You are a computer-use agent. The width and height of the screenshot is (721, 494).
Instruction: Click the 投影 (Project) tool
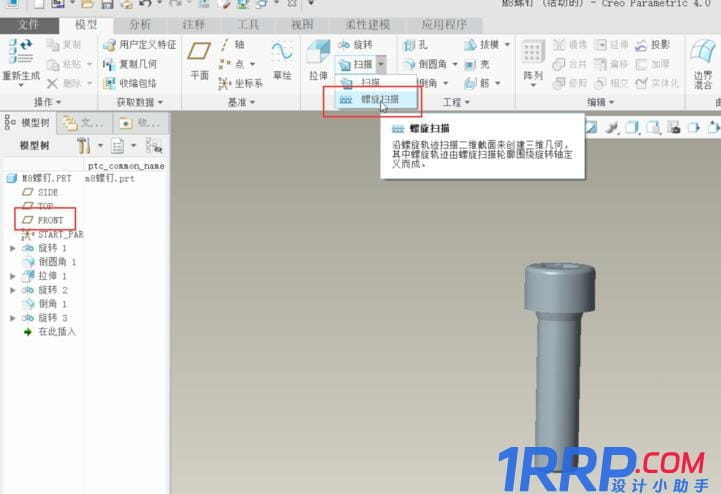(x=651, y=45)
